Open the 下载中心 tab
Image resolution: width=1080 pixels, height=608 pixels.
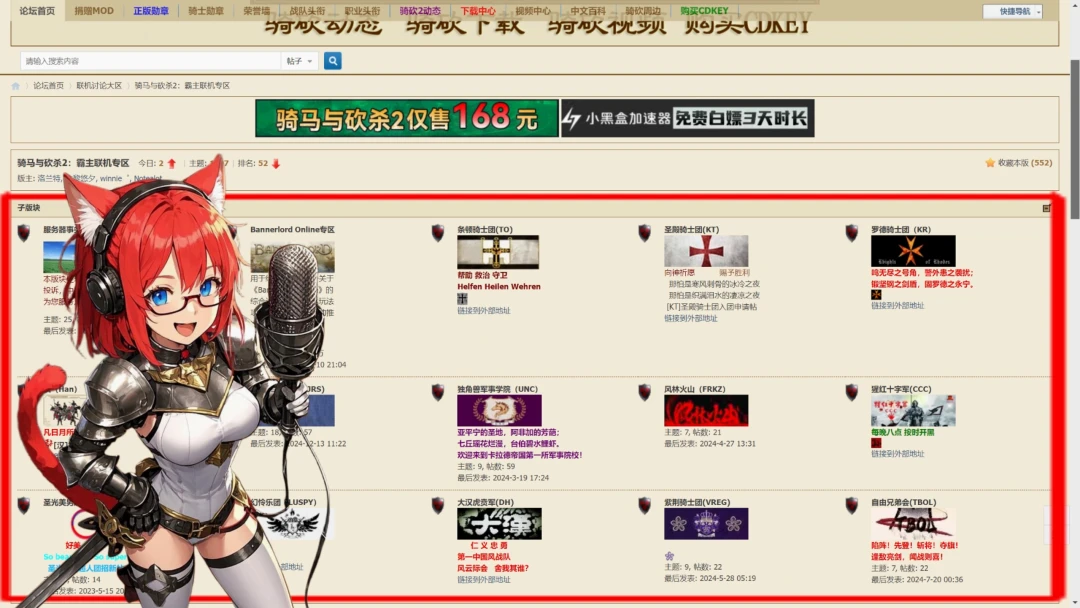click(477, 10)
